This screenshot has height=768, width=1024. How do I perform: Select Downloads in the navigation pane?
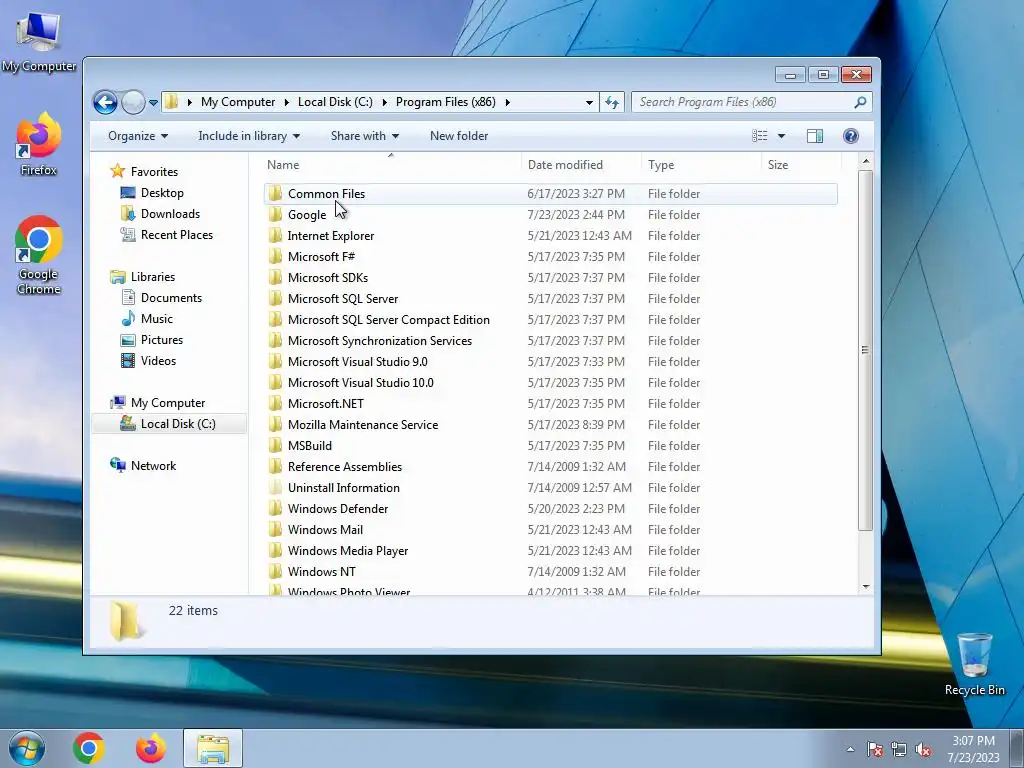click(170, 214)
